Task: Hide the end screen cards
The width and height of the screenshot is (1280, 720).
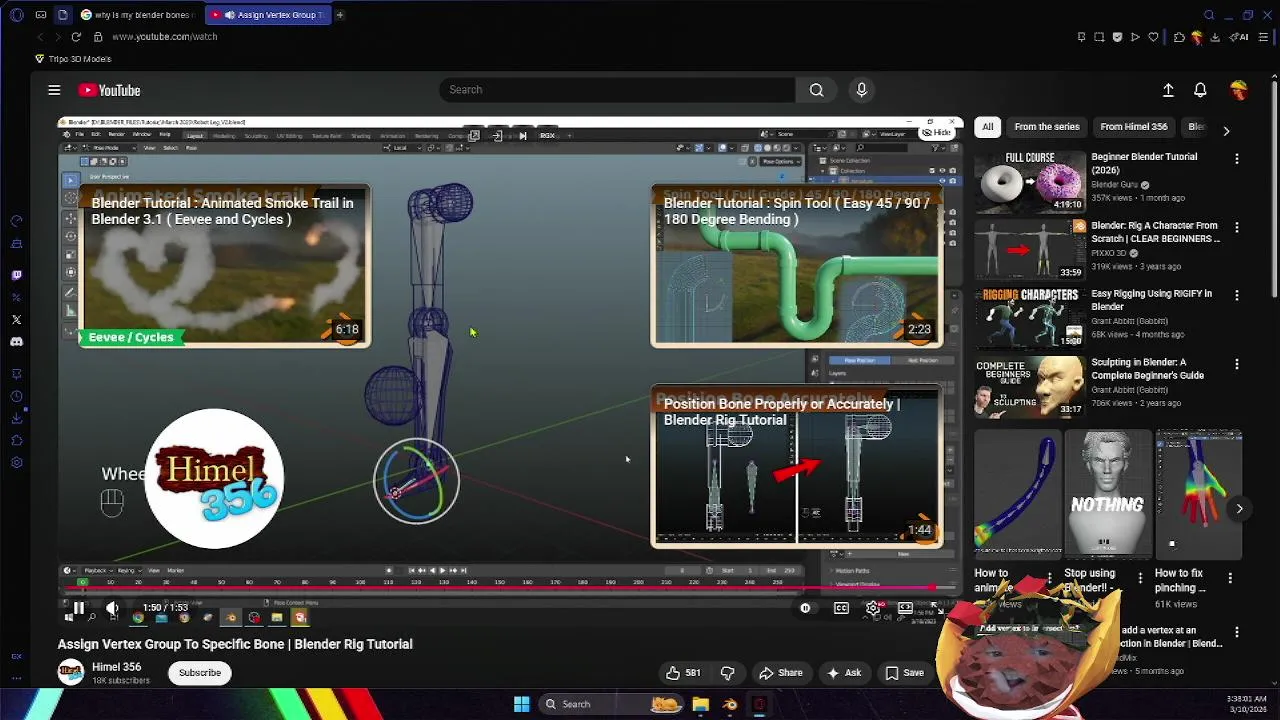Action: pos(937,132)
